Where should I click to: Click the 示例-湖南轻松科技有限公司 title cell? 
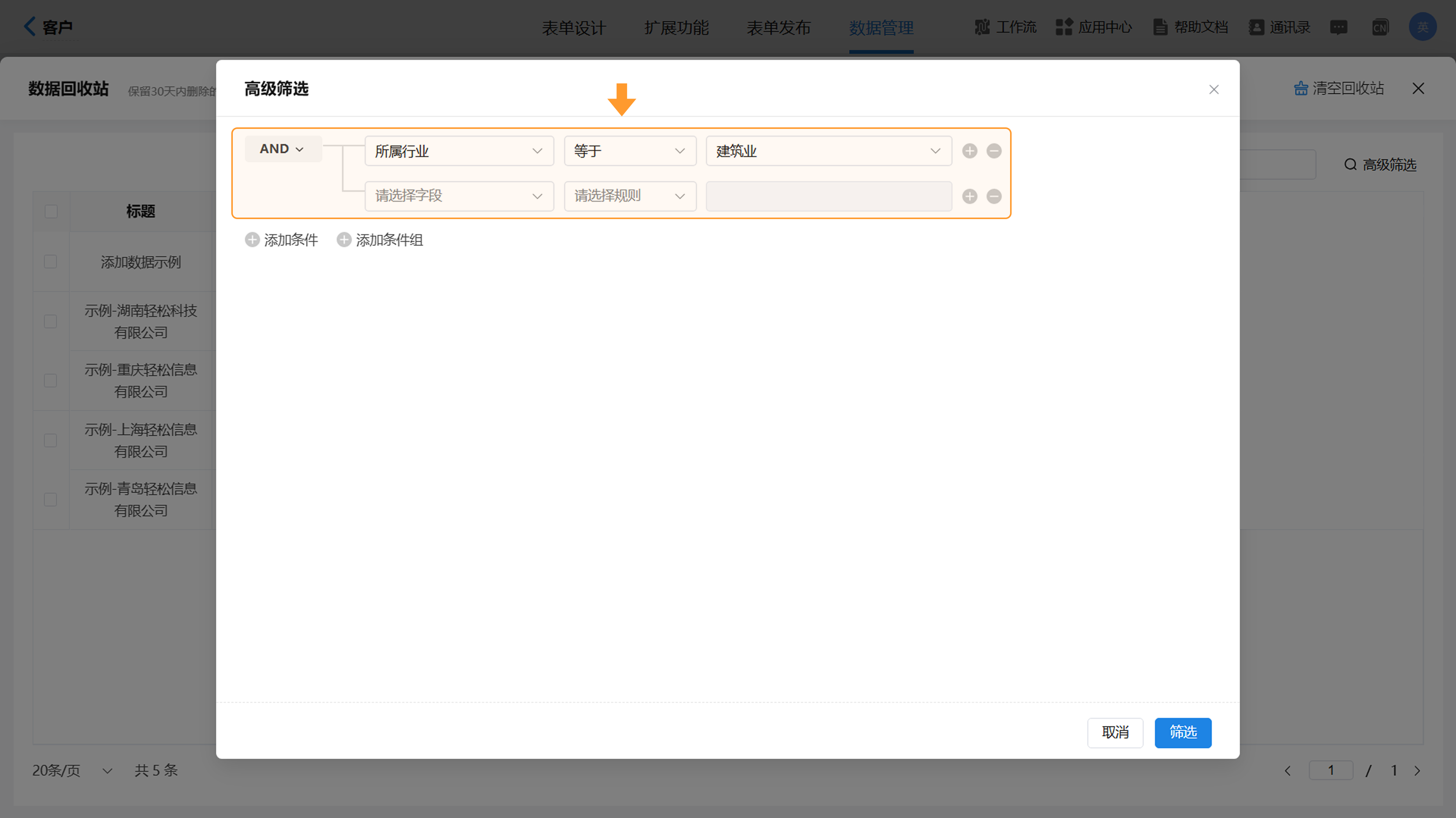point(141,321)
